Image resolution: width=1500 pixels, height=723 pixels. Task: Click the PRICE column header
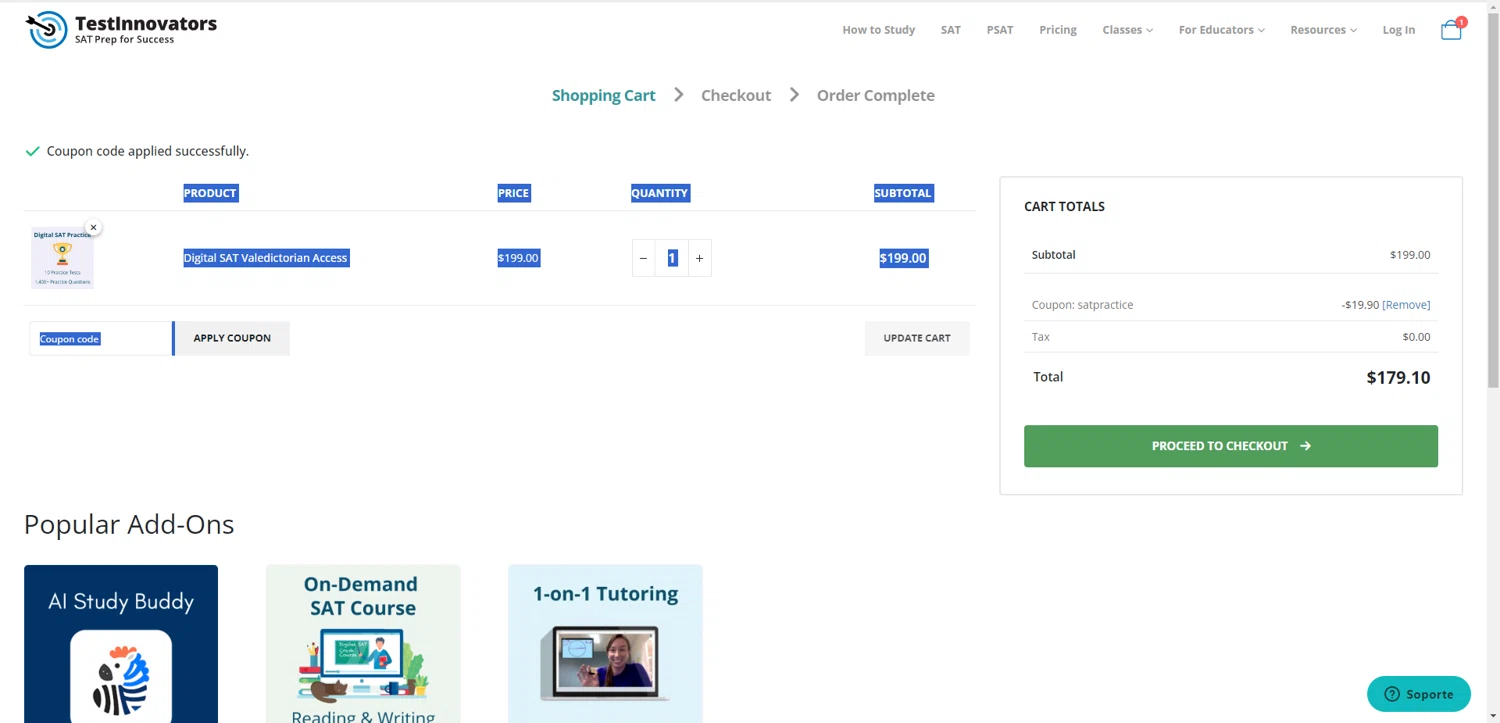[513, 193]
